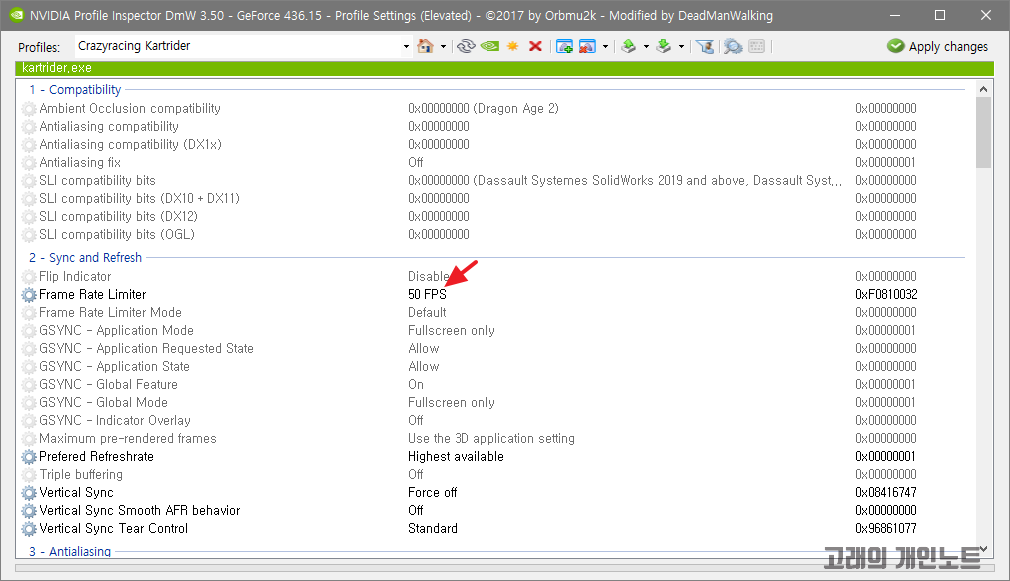This screenshot has width=1010, height=581.
Task: Click the filter user-modified profiles icon
Action: tap(705, 46)
